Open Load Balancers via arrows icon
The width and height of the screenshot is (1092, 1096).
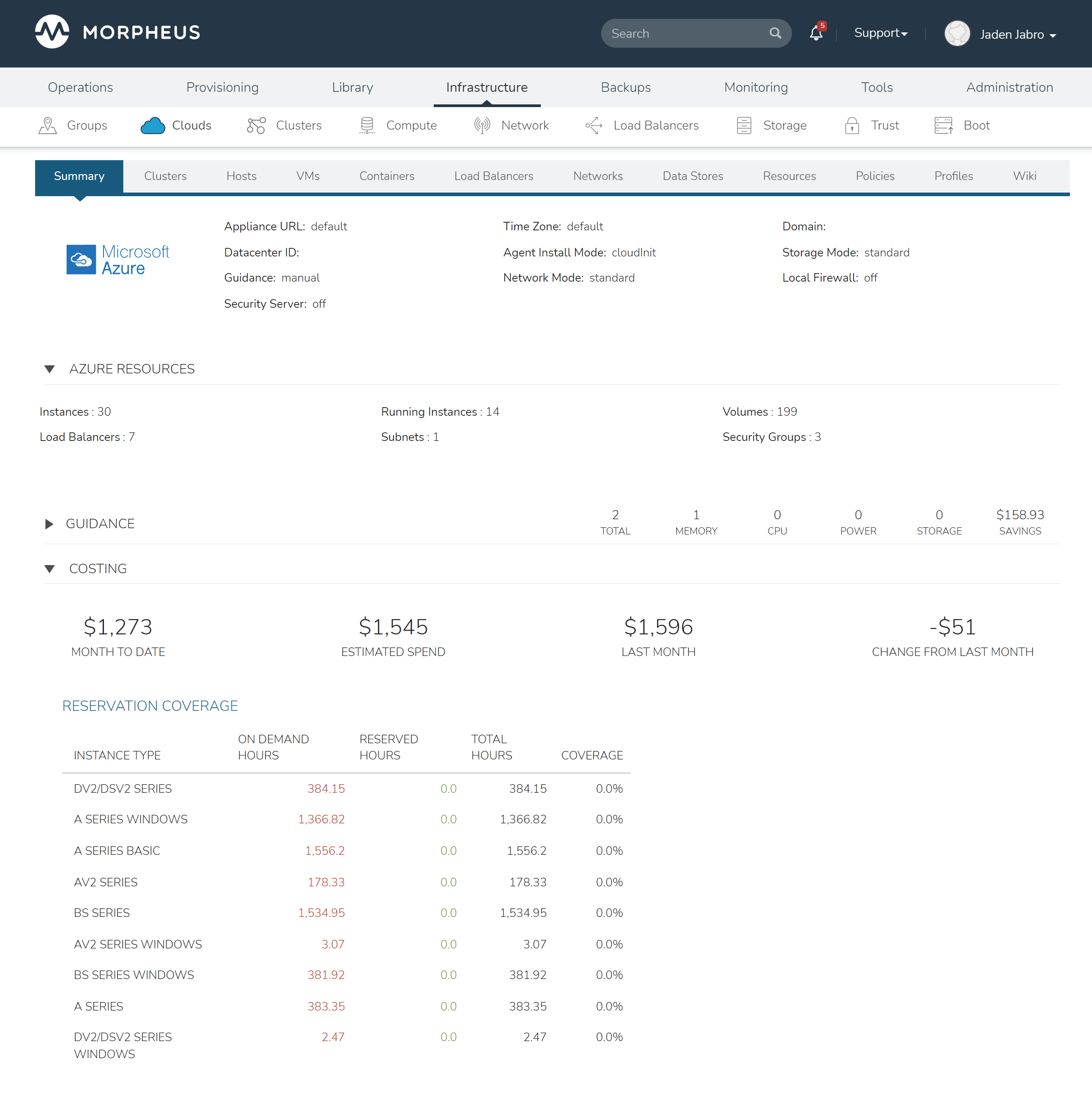point(594,126)
